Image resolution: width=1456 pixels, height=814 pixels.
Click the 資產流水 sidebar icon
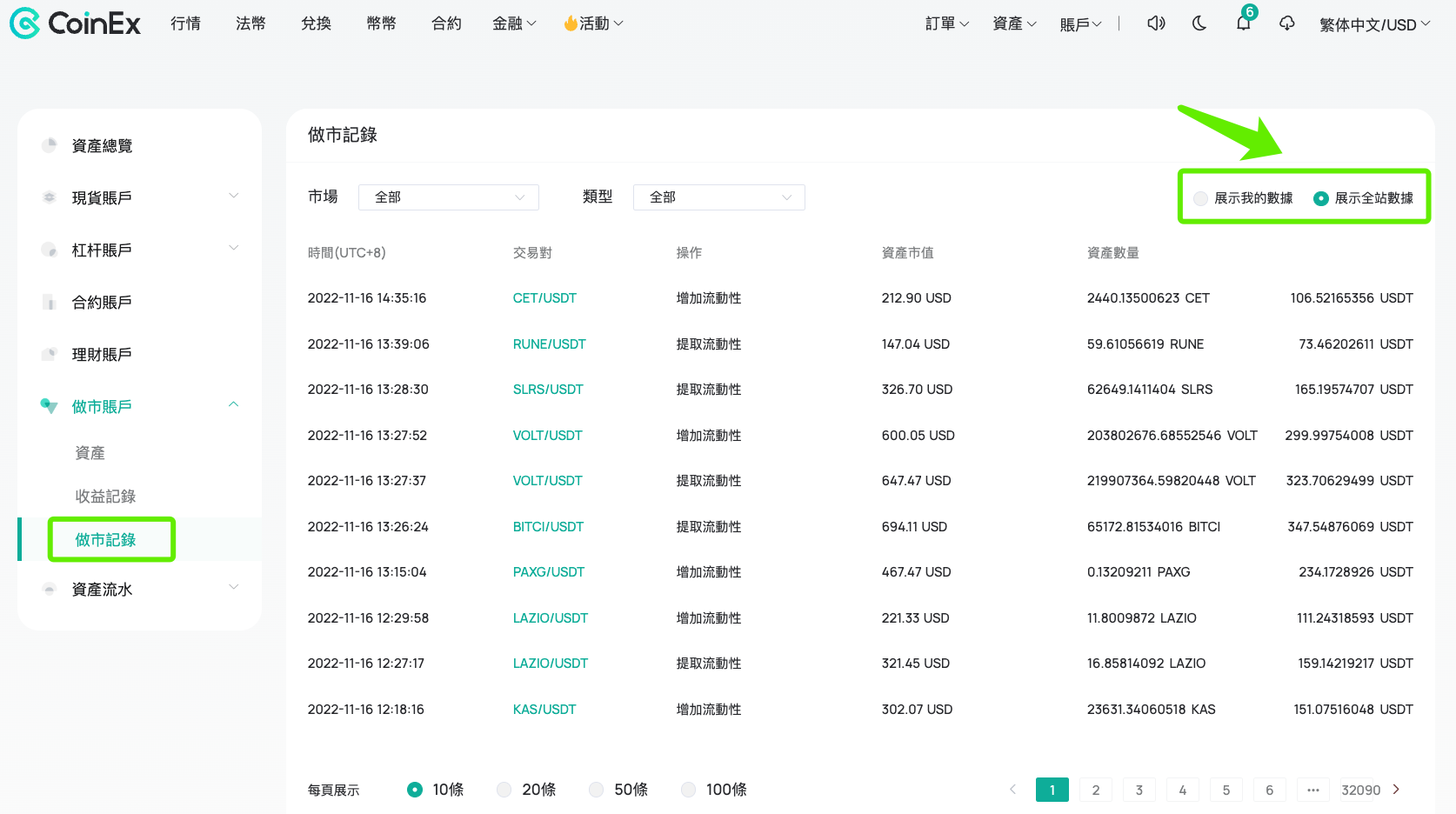[50, 589]
